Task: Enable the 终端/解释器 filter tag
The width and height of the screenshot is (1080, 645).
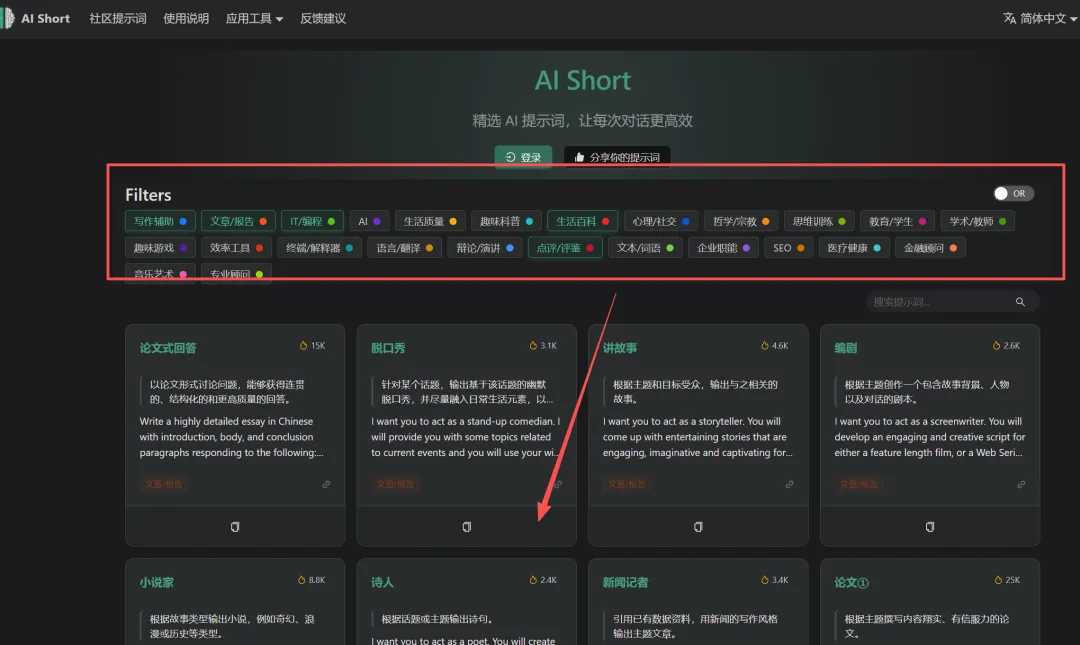Action: coord(319,247)
